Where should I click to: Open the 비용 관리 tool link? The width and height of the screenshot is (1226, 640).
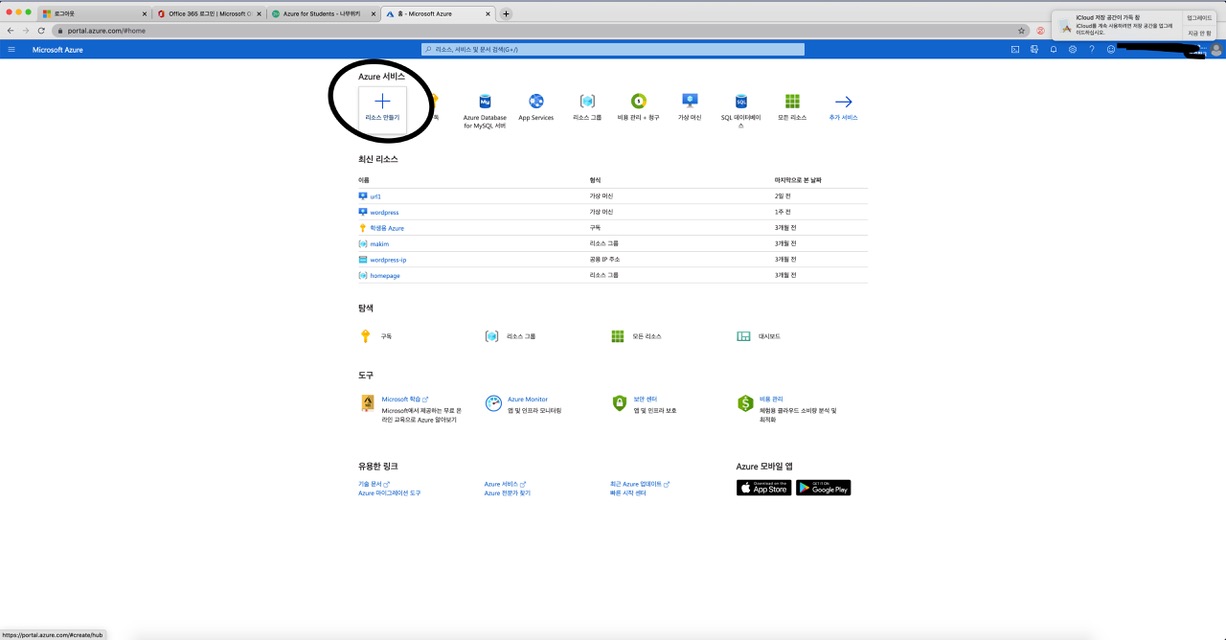771,399
